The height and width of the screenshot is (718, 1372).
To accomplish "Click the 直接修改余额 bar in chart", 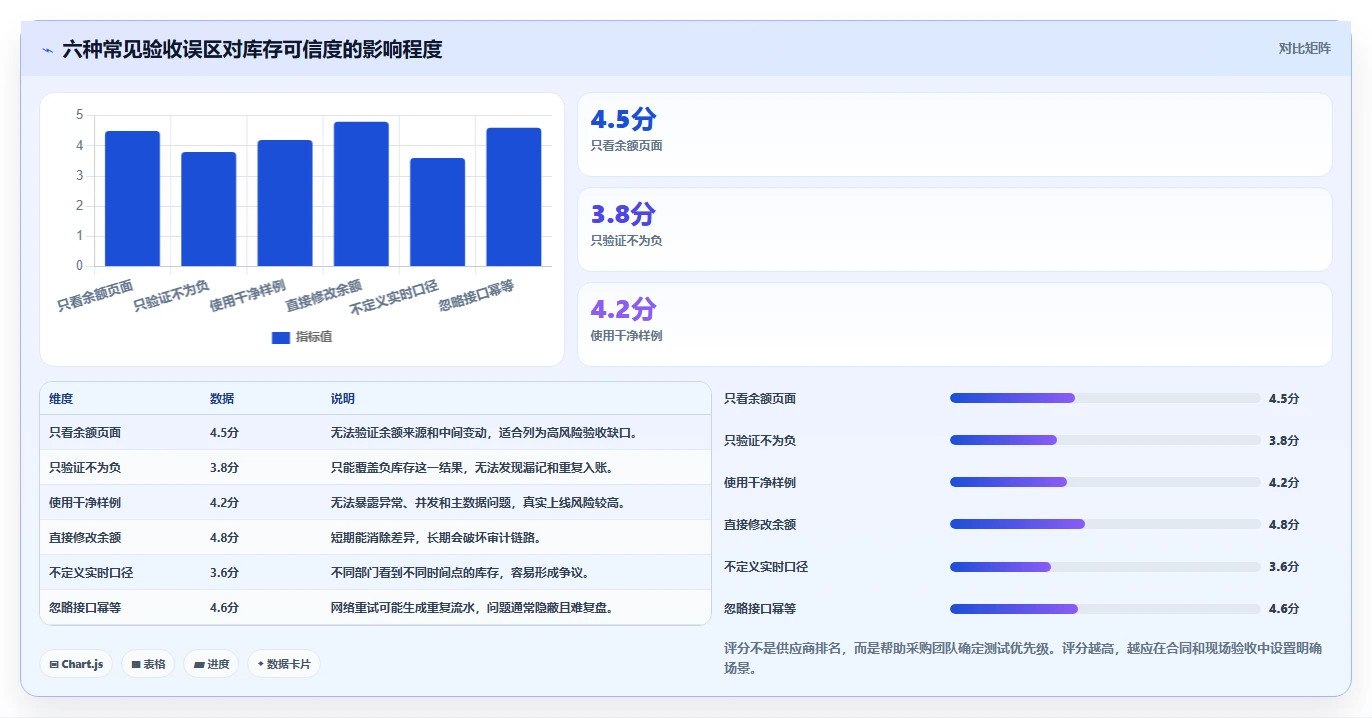I will point(361,194).
